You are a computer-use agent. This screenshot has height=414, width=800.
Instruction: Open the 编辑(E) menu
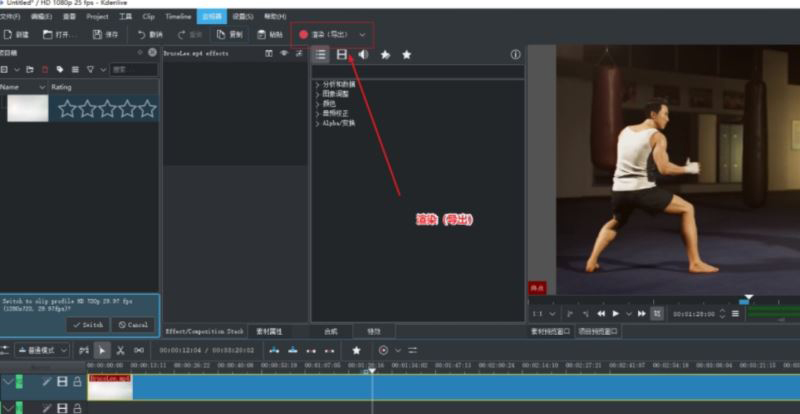pos(41,16)
